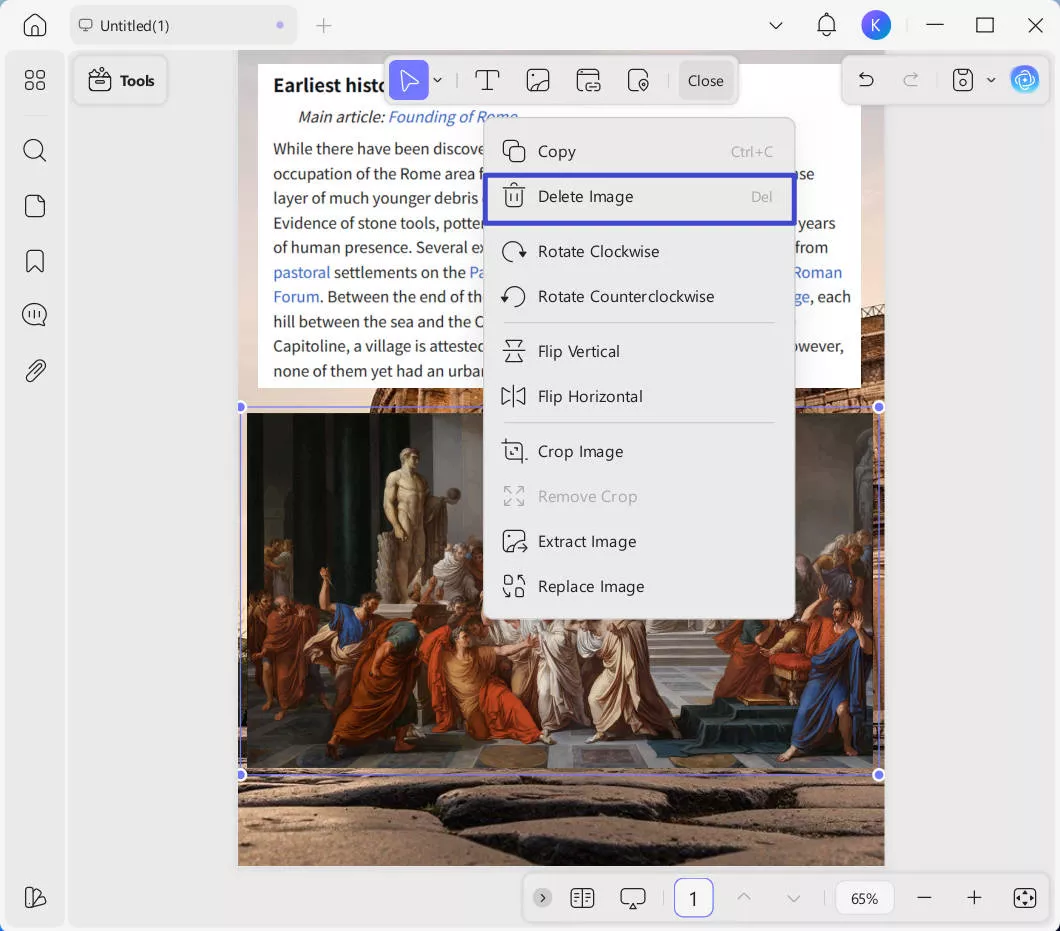Expand the bottom toolbar arrow
Image resolution: width=1060 pixels, height=931 pixels.
click(541, 898)
